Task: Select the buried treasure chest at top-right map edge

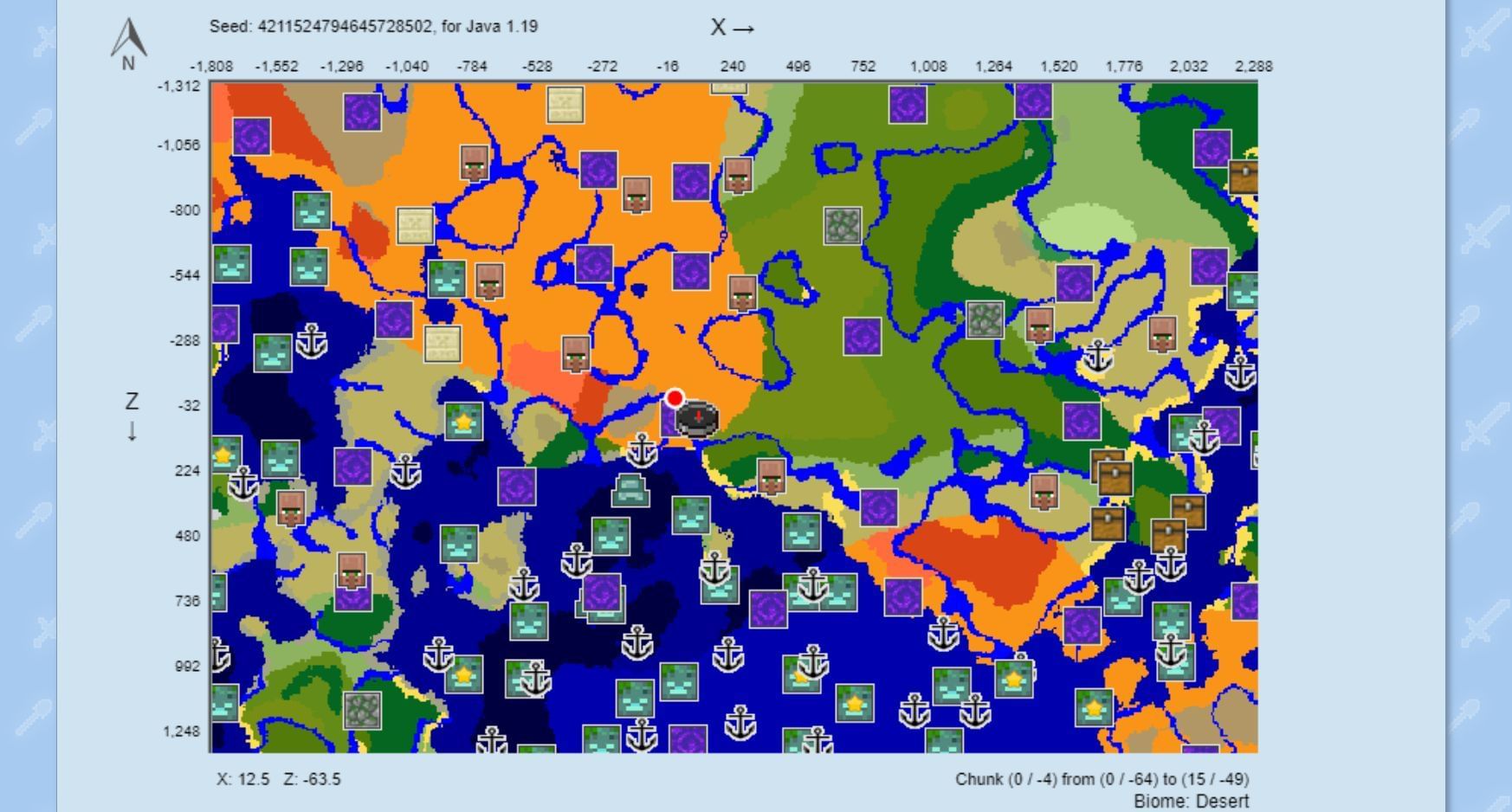Action: [x=1244, y=177]
